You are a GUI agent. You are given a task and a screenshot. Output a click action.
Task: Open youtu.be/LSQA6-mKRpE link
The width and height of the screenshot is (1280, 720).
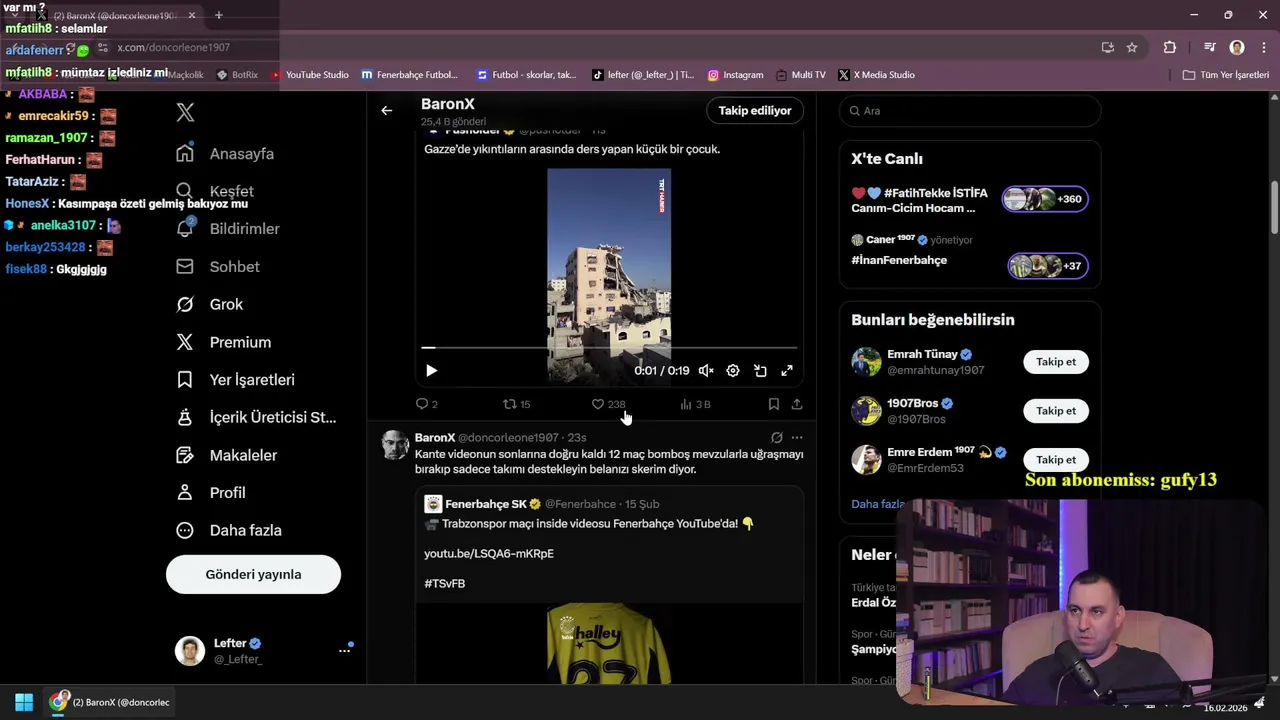[489, 553]
